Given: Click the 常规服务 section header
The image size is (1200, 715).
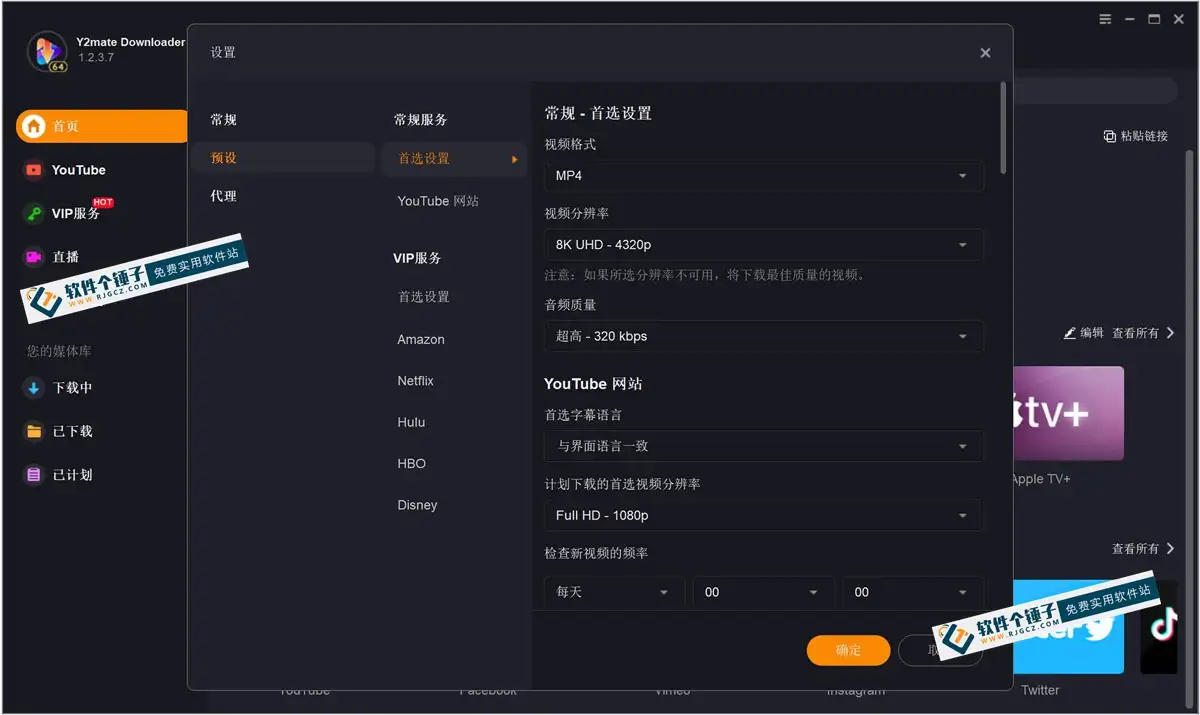Looking at the screenshot, I should [421, 120].
